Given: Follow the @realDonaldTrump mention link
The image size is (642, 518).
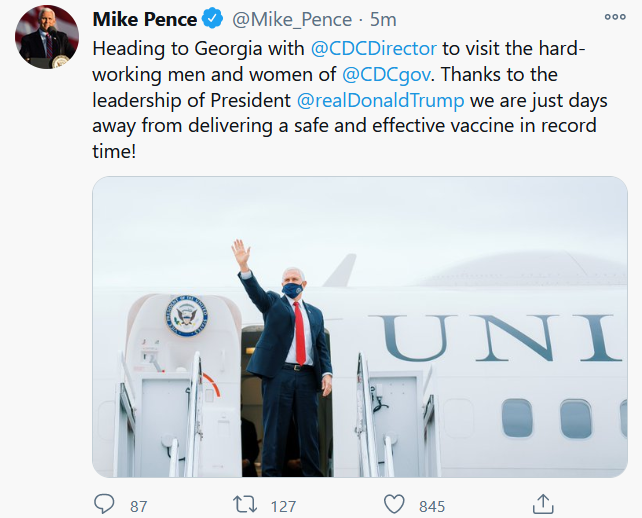Looking at the screenshot, I should [380, 101].
